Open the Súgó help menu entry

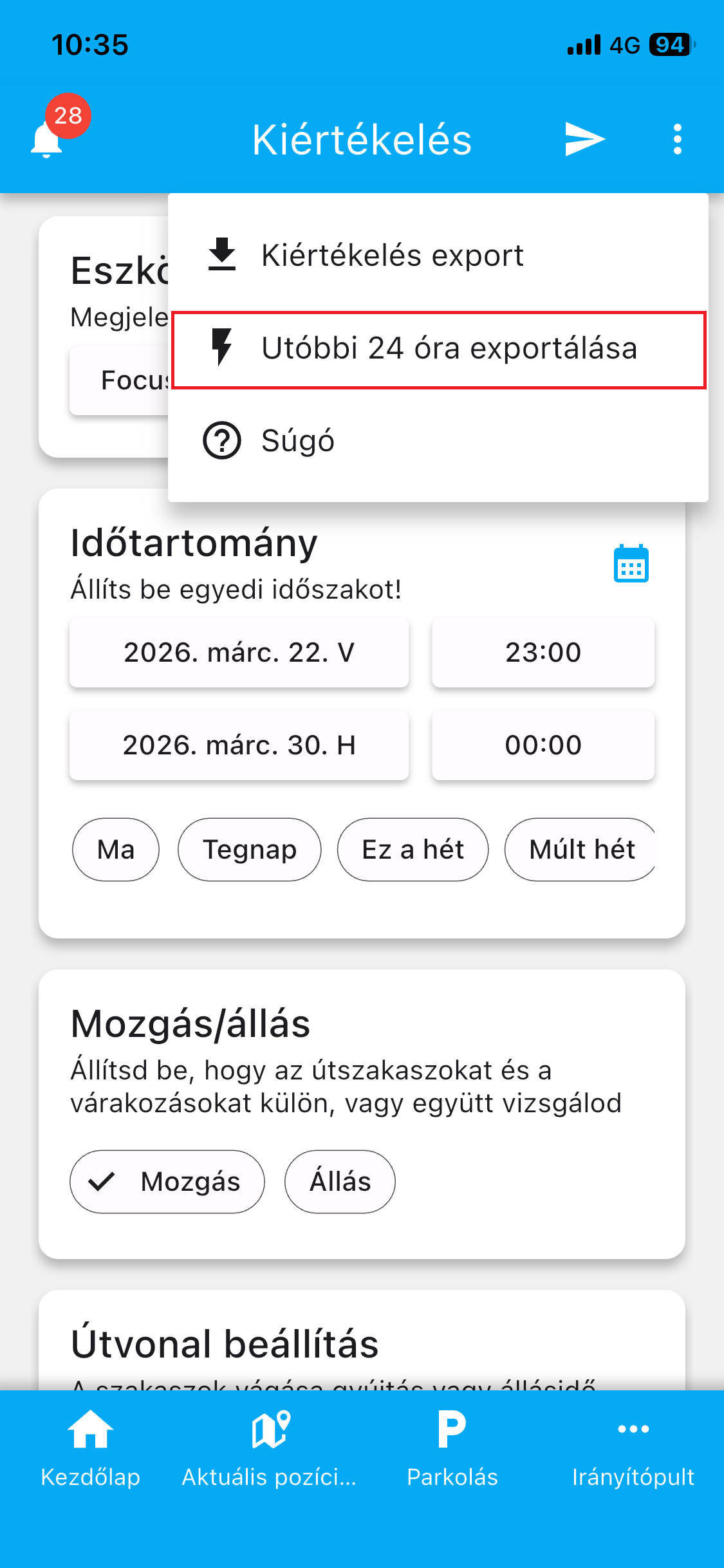[x=297, y=441]
